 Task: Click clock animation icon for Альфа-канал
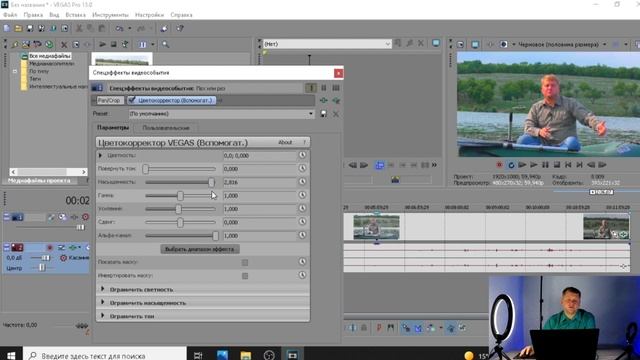coord(302,235)
